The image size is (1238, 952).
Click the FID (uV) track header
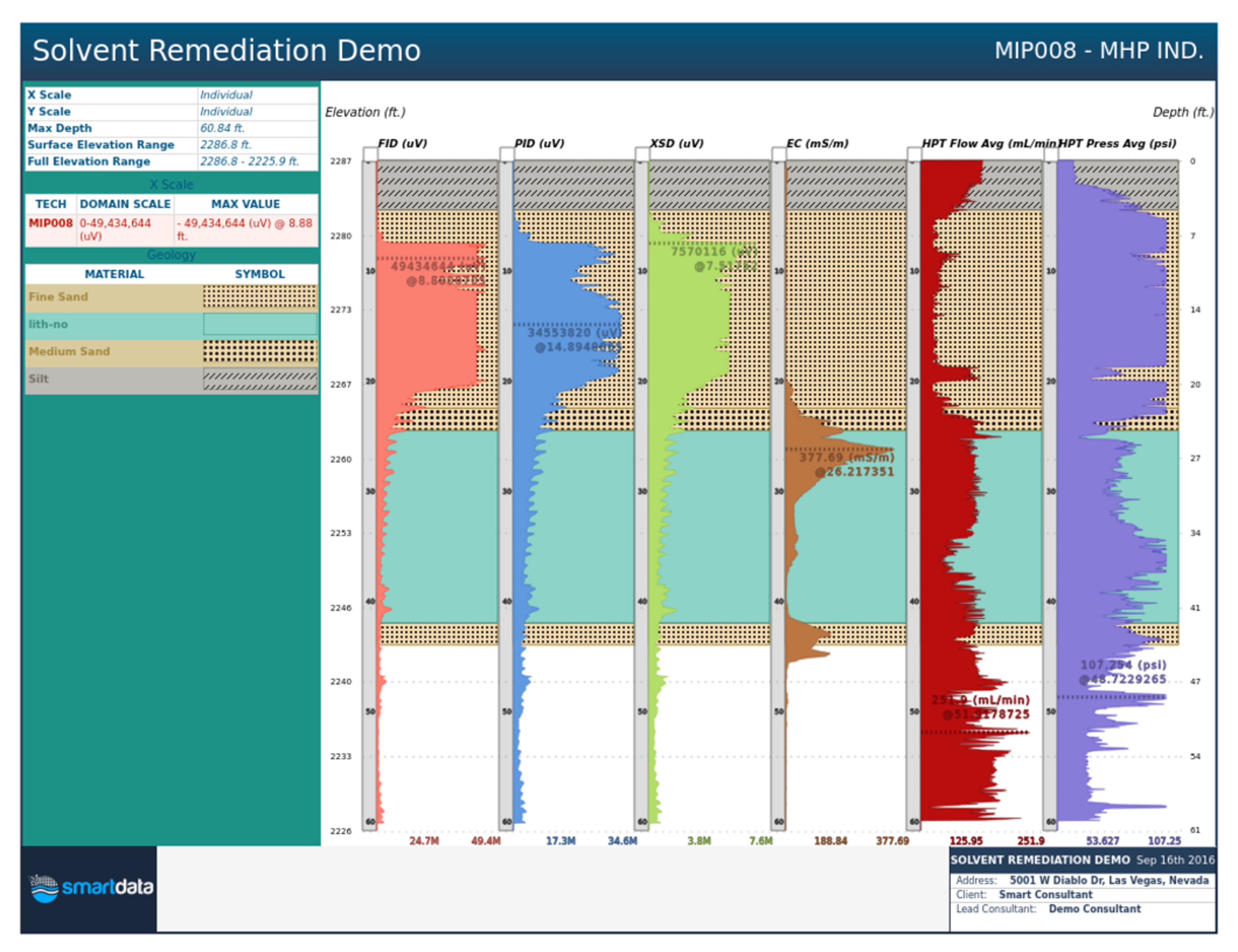[402, 143]
